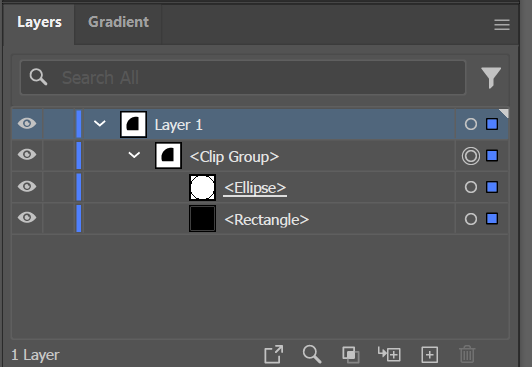Click the Delete Selection trash icon
Image resolution: width=532 pixels, height=367 pixels.
click(x=467, y=354)
